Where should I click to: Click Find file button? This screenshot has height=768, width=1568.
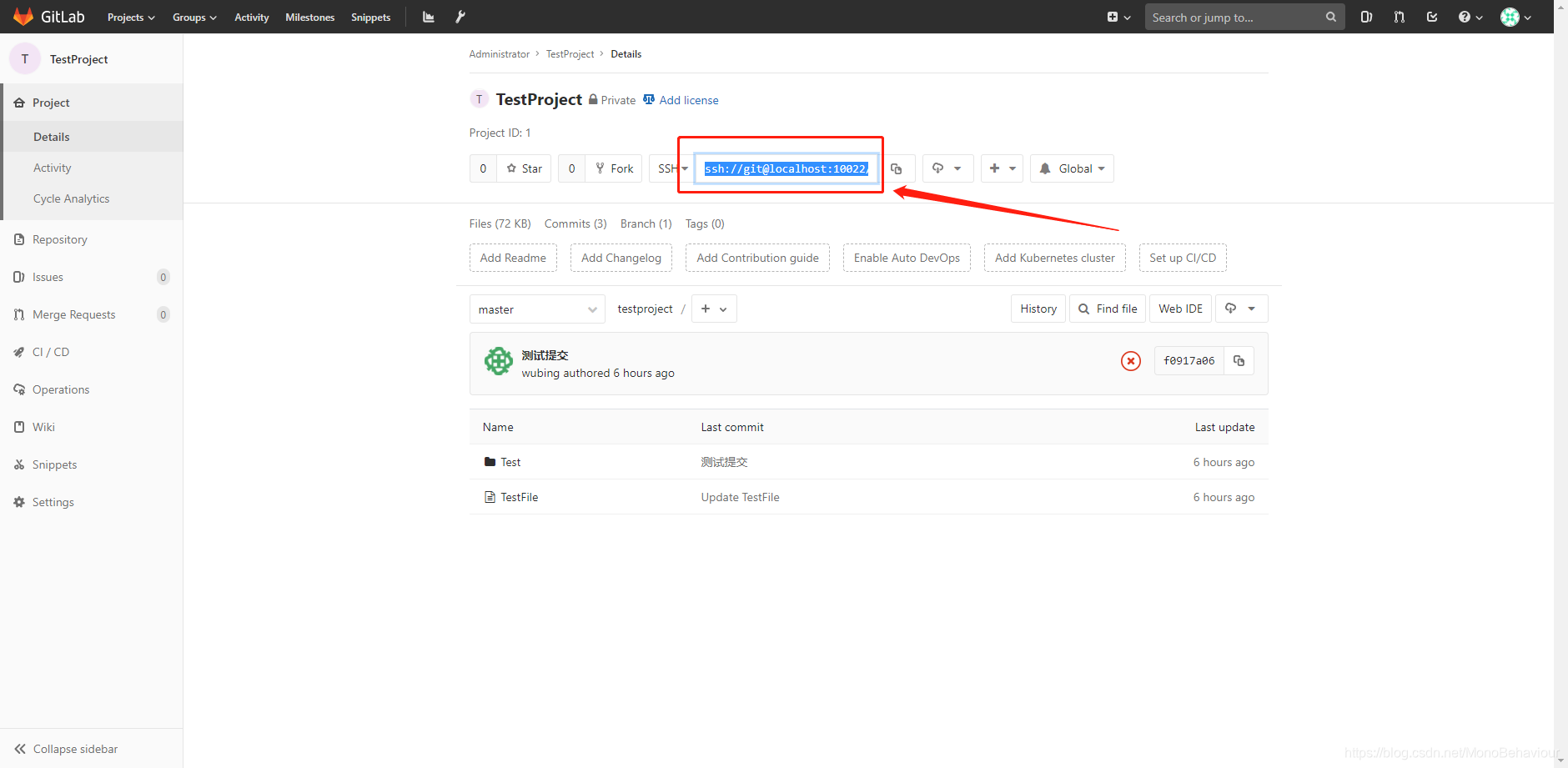pos(1108,309)
